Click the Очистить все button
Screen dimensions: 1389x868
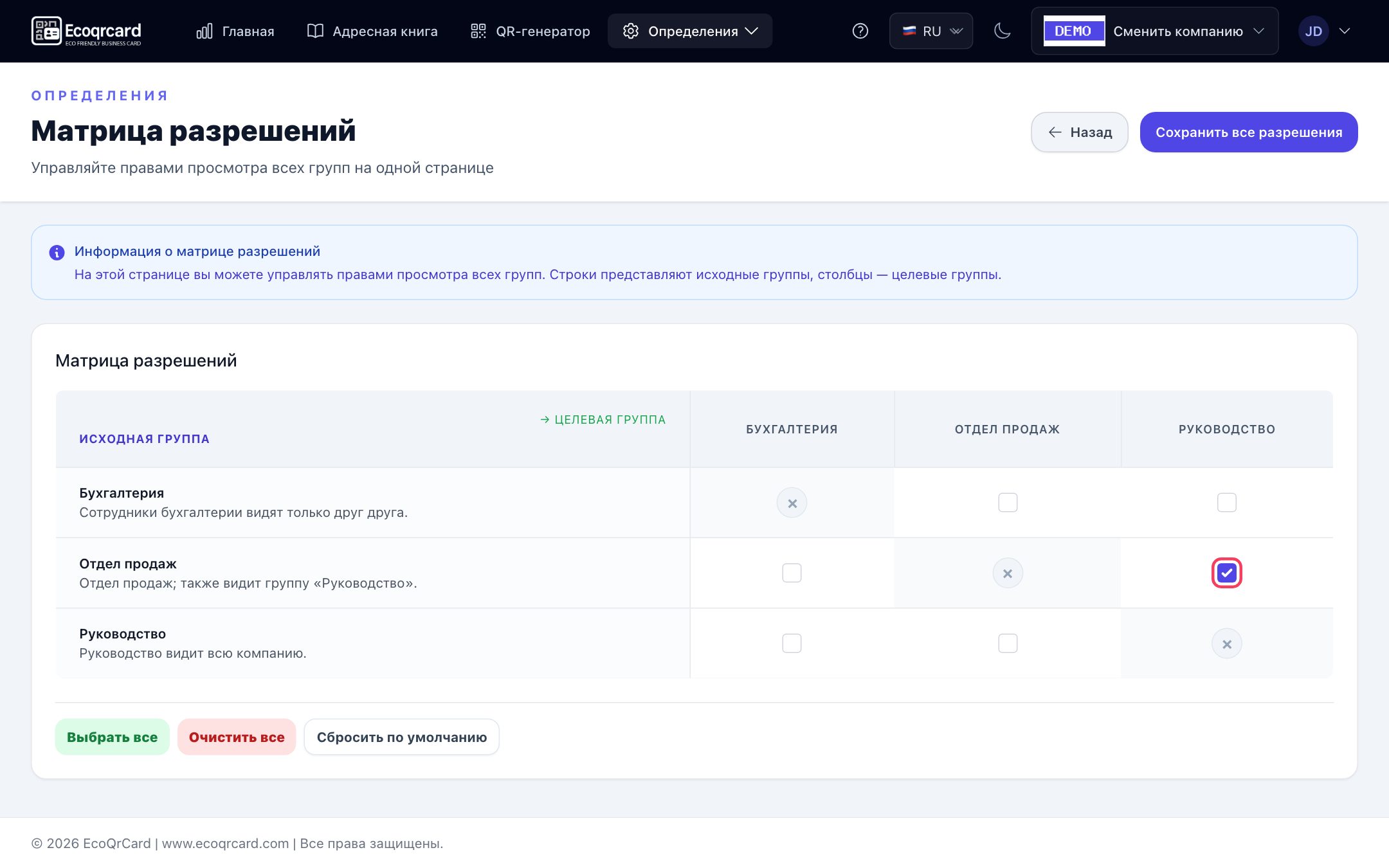[237, 737]
